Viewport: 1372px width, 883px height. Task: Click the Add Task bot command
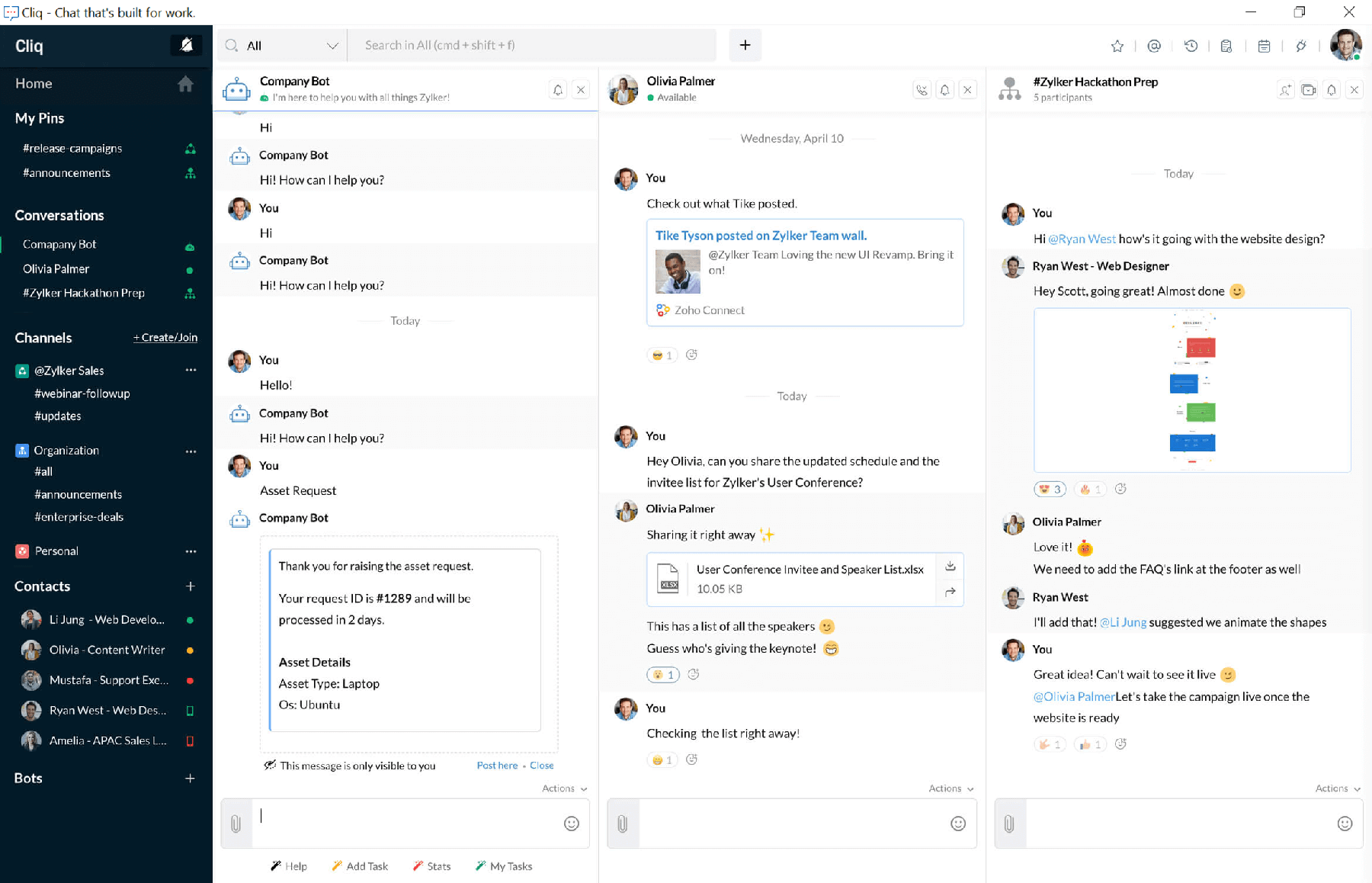pyautogui.click(x=360, y=866)
